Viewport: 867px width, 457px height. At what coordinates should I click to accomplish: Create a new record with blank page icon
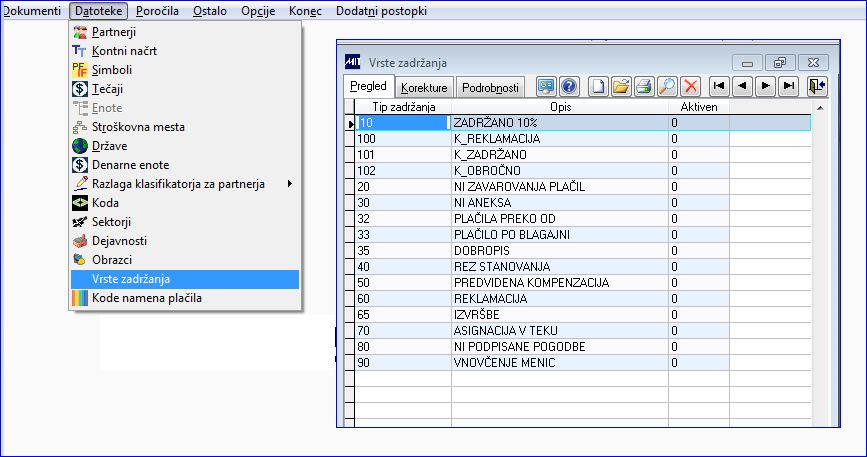coord(598,86)
